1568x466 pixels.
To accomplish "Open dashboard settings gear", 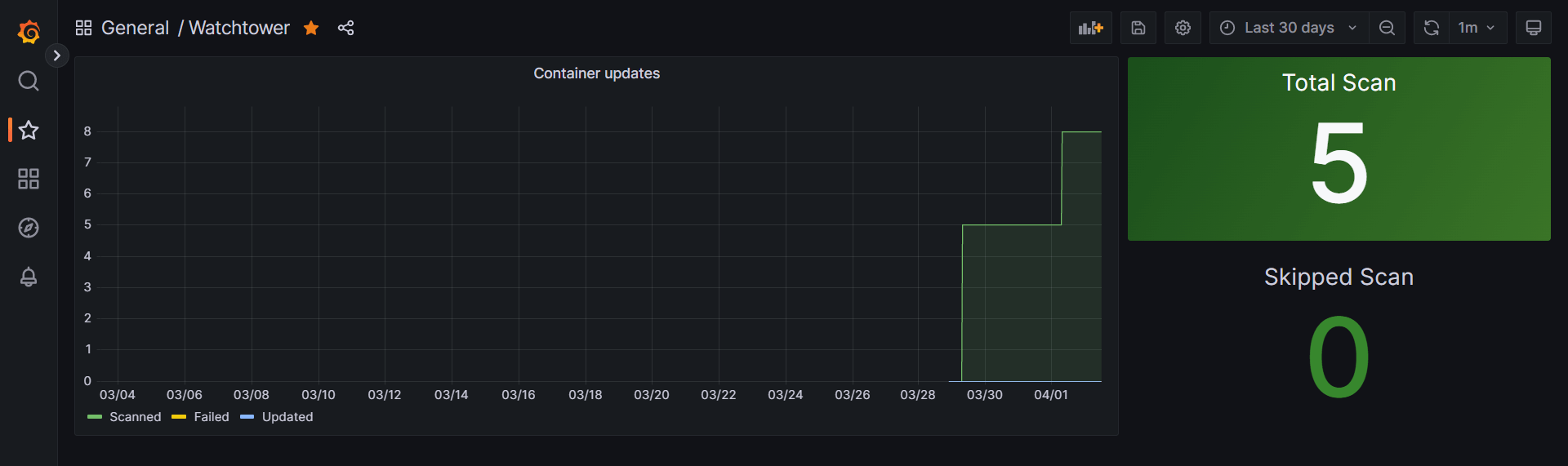I will pos(1182,28).
